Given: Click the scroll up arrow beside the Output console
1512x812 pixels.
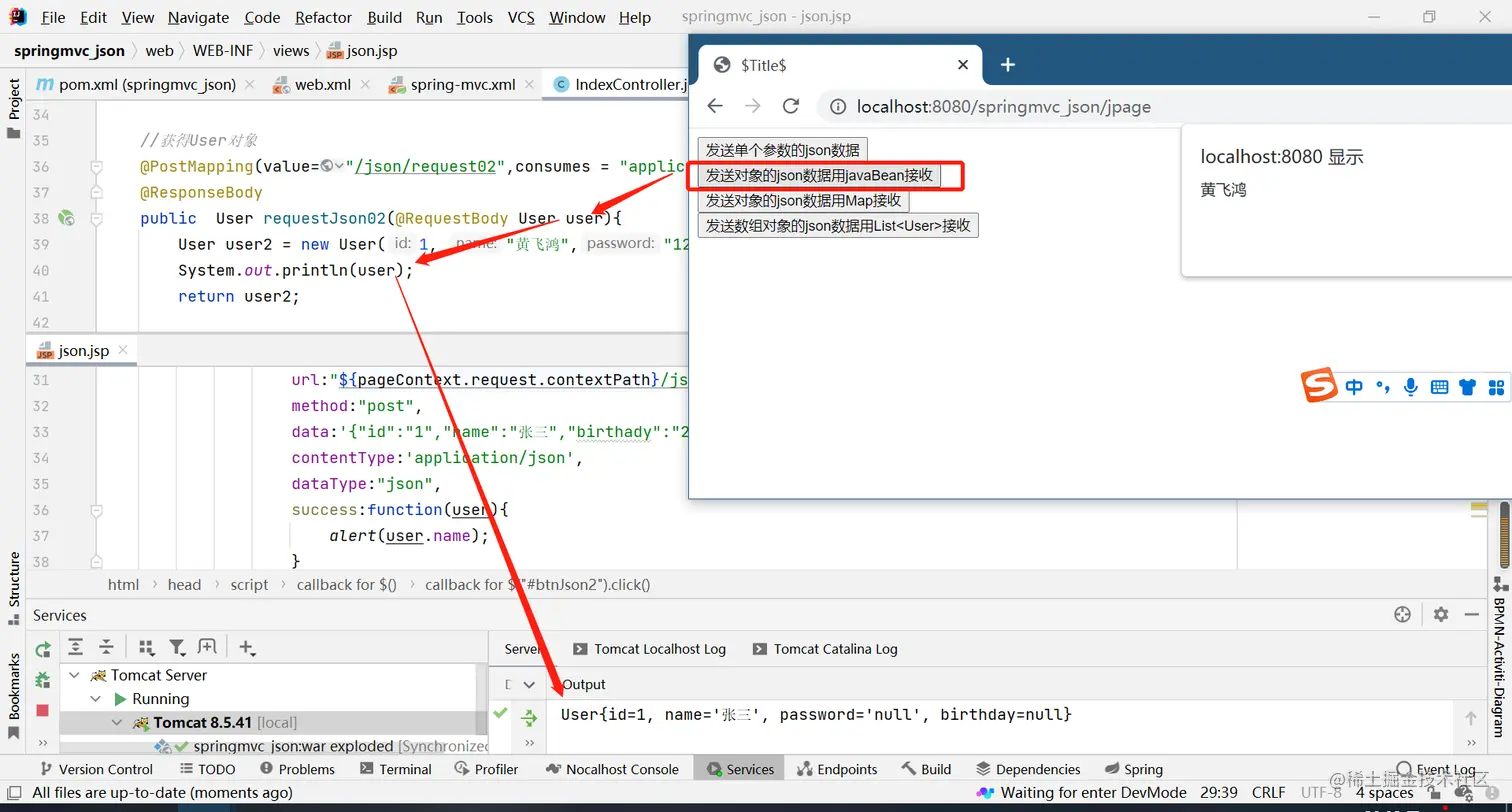Looking at the screenshot, I should point(1470,718).
